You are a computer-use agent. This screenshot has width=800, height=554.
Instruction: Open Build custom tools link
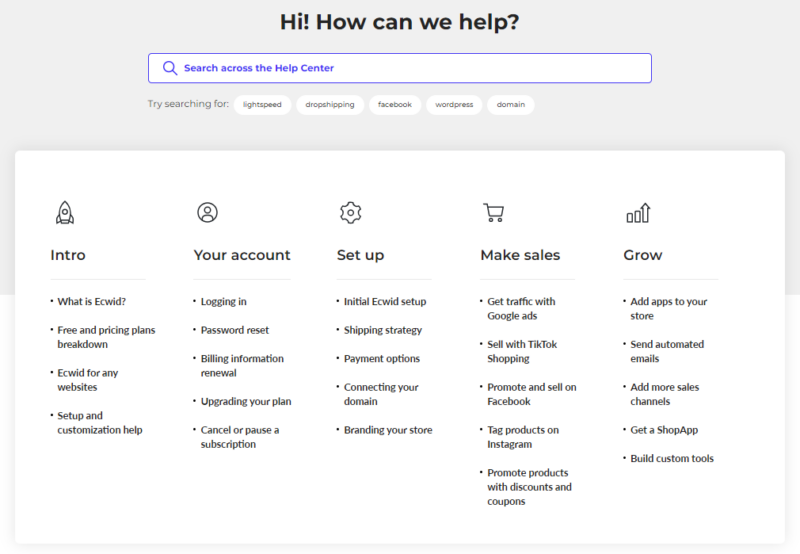coord(672,459)
